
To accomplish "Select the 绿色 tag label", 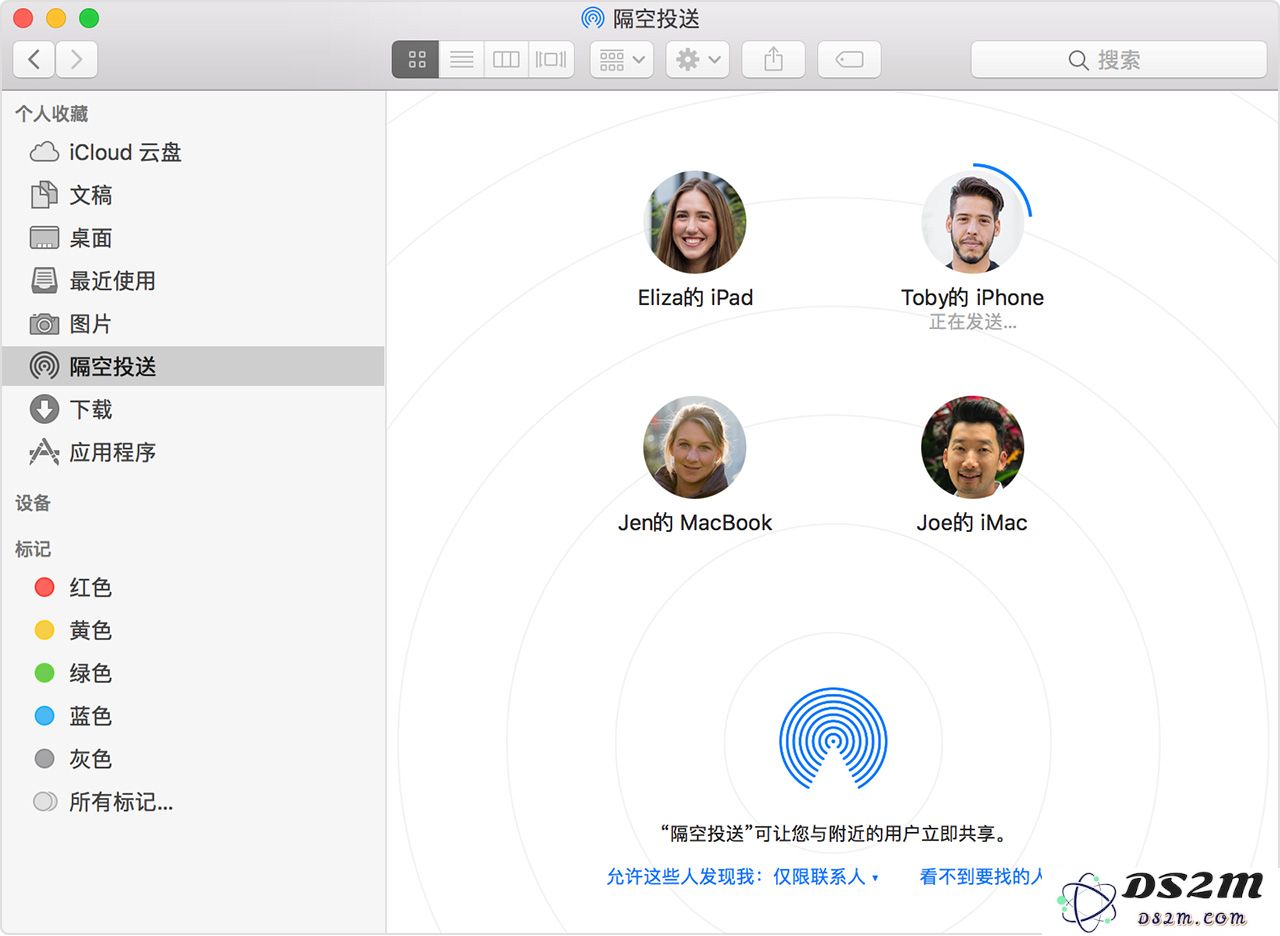I will tap(90, 674).
